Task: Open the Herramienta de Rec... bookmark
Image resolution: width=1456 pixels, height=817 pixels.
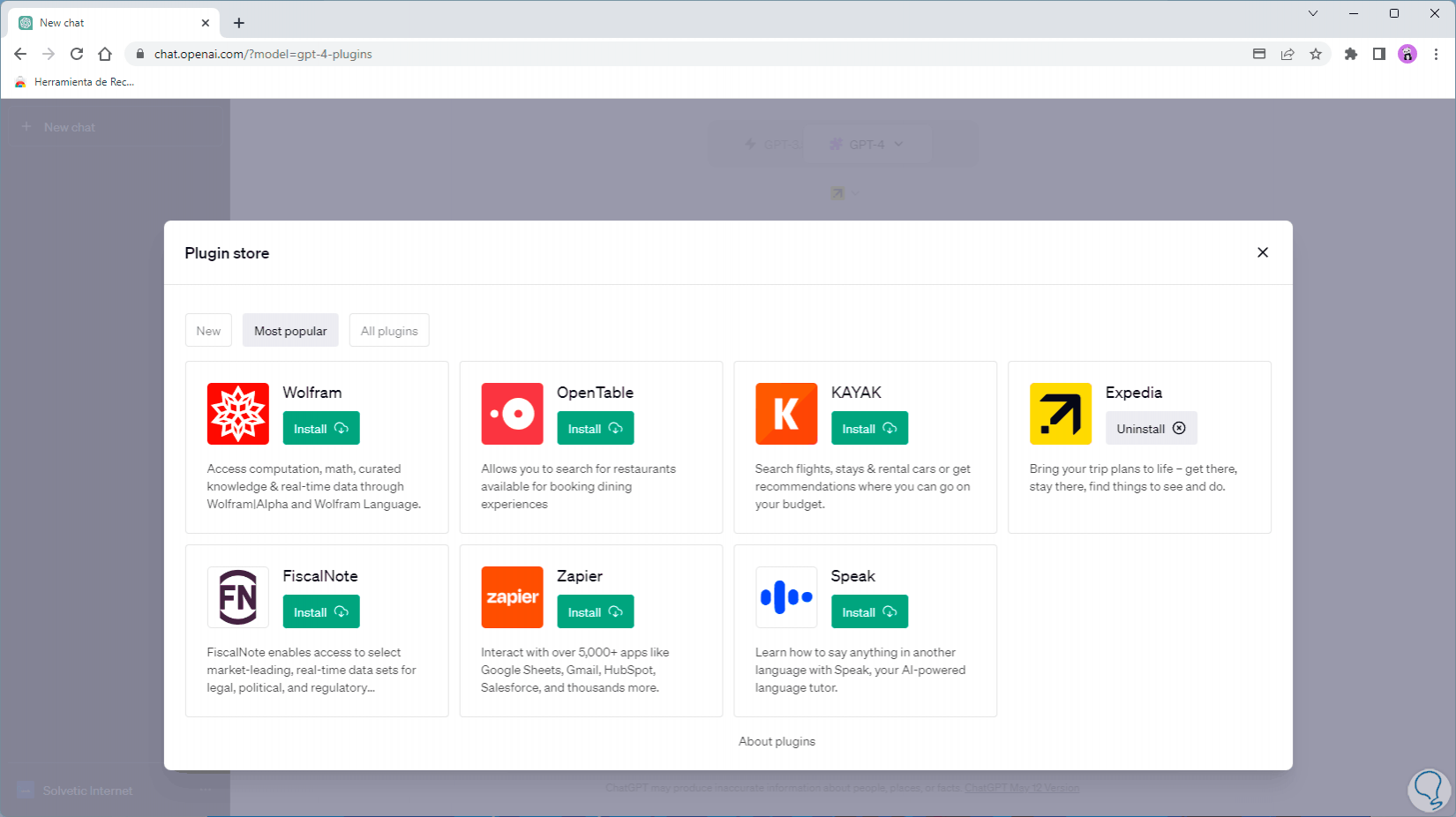Action: pyautogui.click(x=75, y=82)
